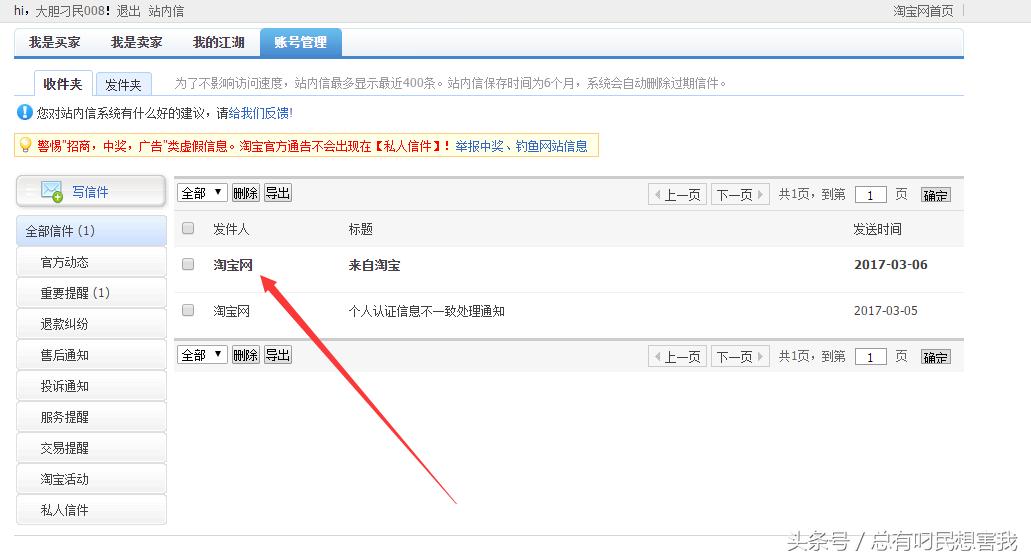1031x560 pixels.
Task: Open the message titled 来自淘宝
Action: coord(374,265)
